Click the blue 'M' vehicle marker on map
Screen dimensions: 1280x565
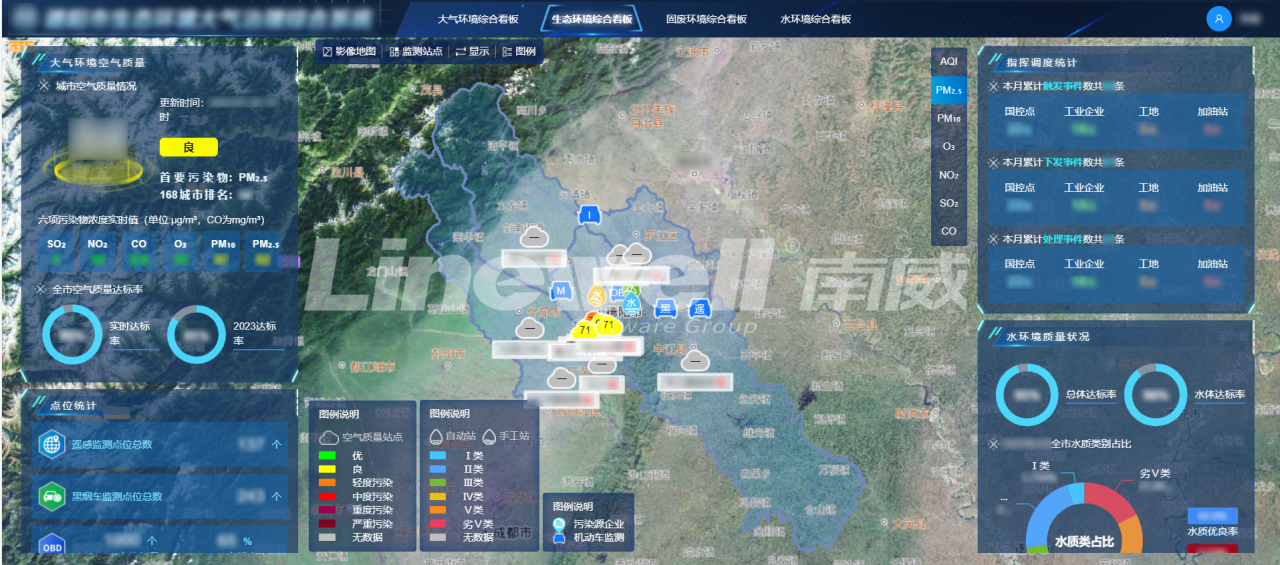tap(561, 291)
